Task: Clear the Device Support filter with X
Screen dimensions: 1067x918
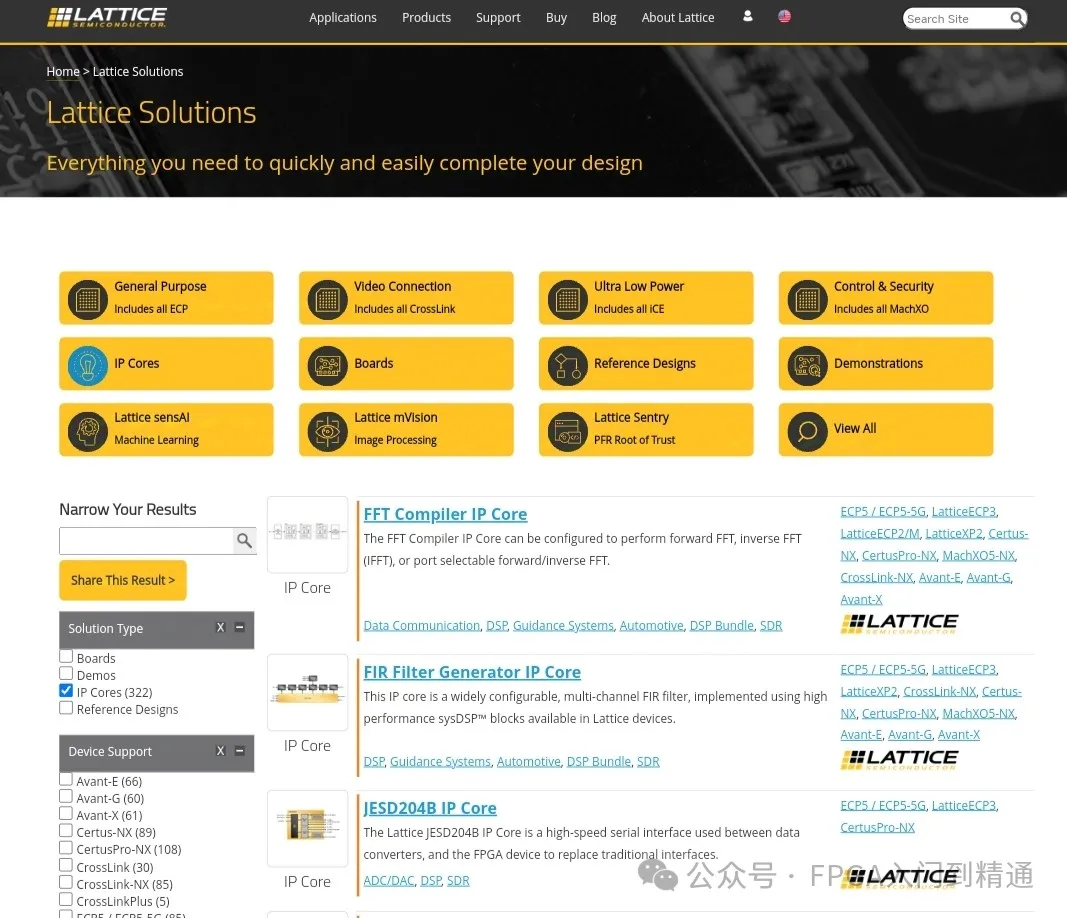Action: pyautogui.click(x=220, y=751)
